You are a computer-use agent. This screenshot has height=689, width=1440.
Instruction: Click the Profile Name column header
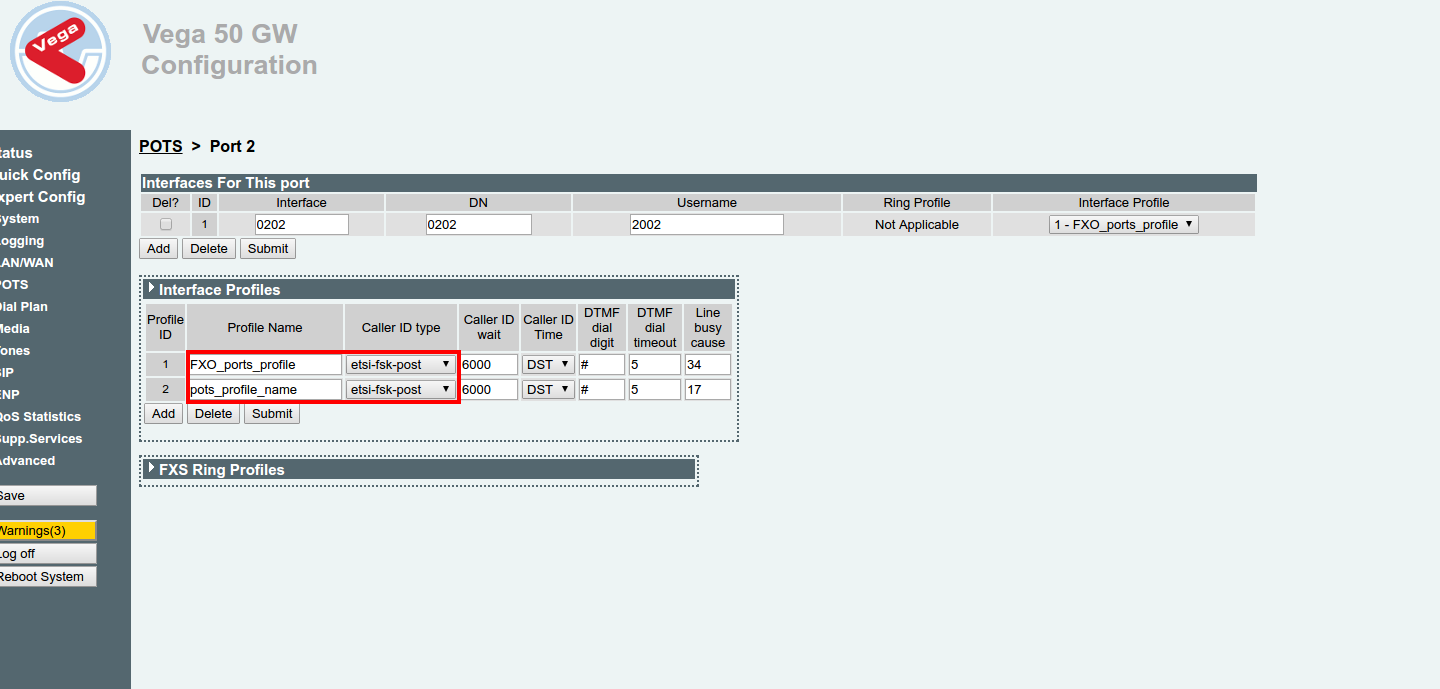(x=265, y=327)
